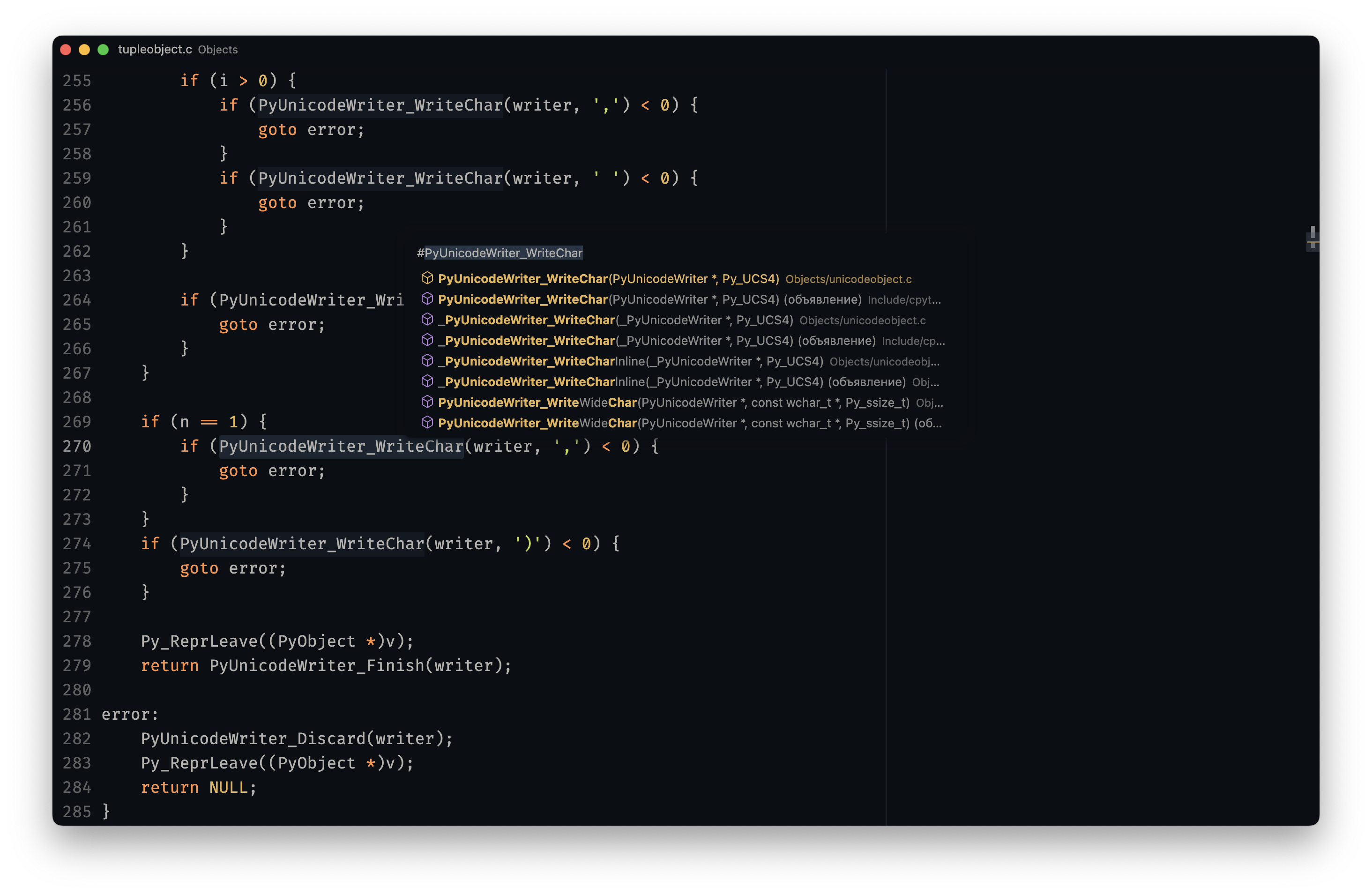Click the truncated PyUnicodeWriter_Wri call on line 264
Image resolution: width=1372 pixels, height=895 pixels.
tap(311, 300)
